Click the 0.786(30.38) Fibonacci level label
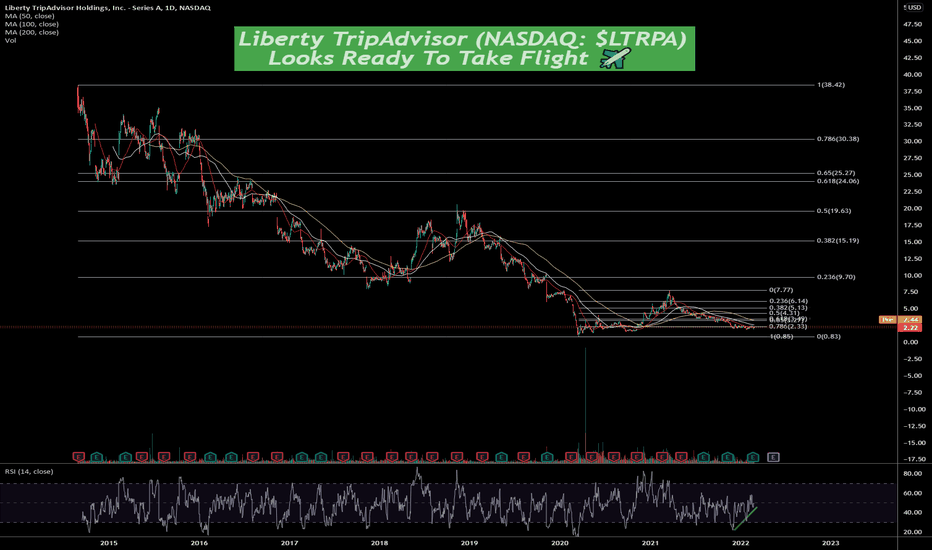 pos(837,139)
